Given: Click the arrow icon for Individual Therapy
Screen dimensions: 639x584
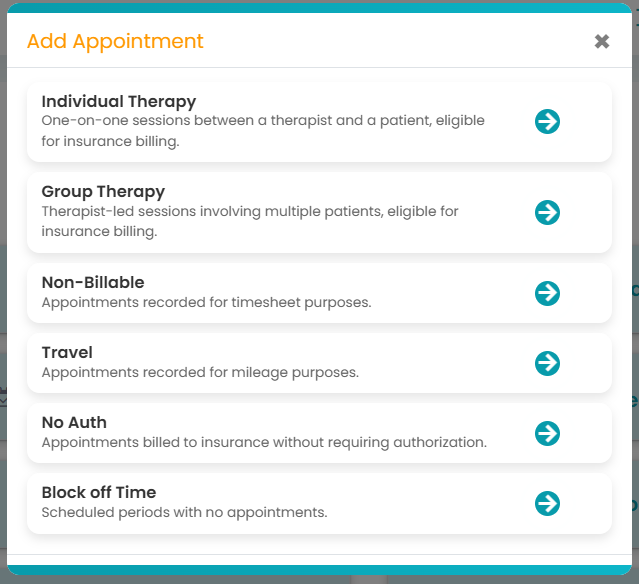Looking at the screenshot, I should (x=547, y=122).
